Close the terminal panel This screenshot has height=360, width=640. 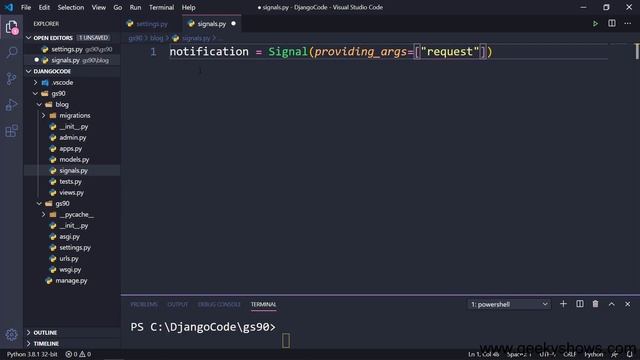click(x=627, y=304)
